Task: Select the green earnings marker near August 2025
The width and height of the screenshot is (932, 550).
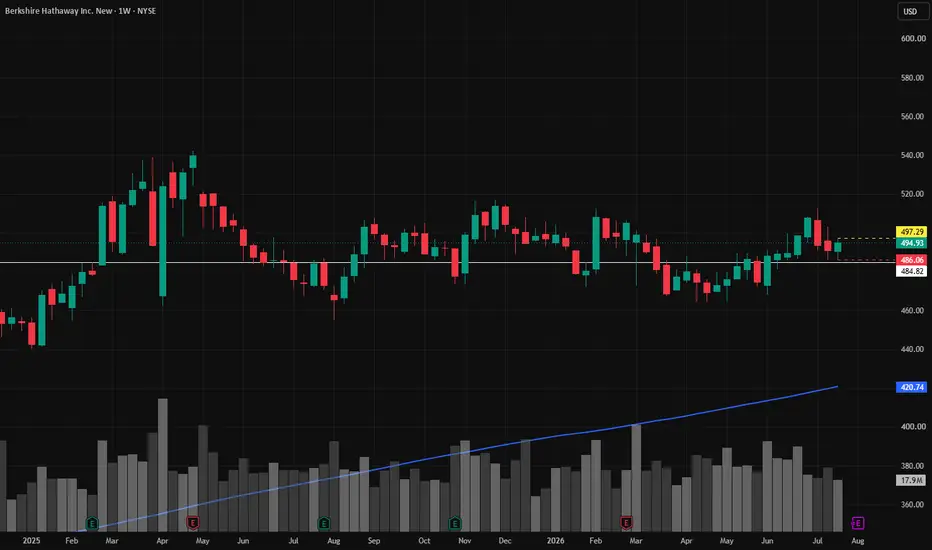Action: coord(324,523)
